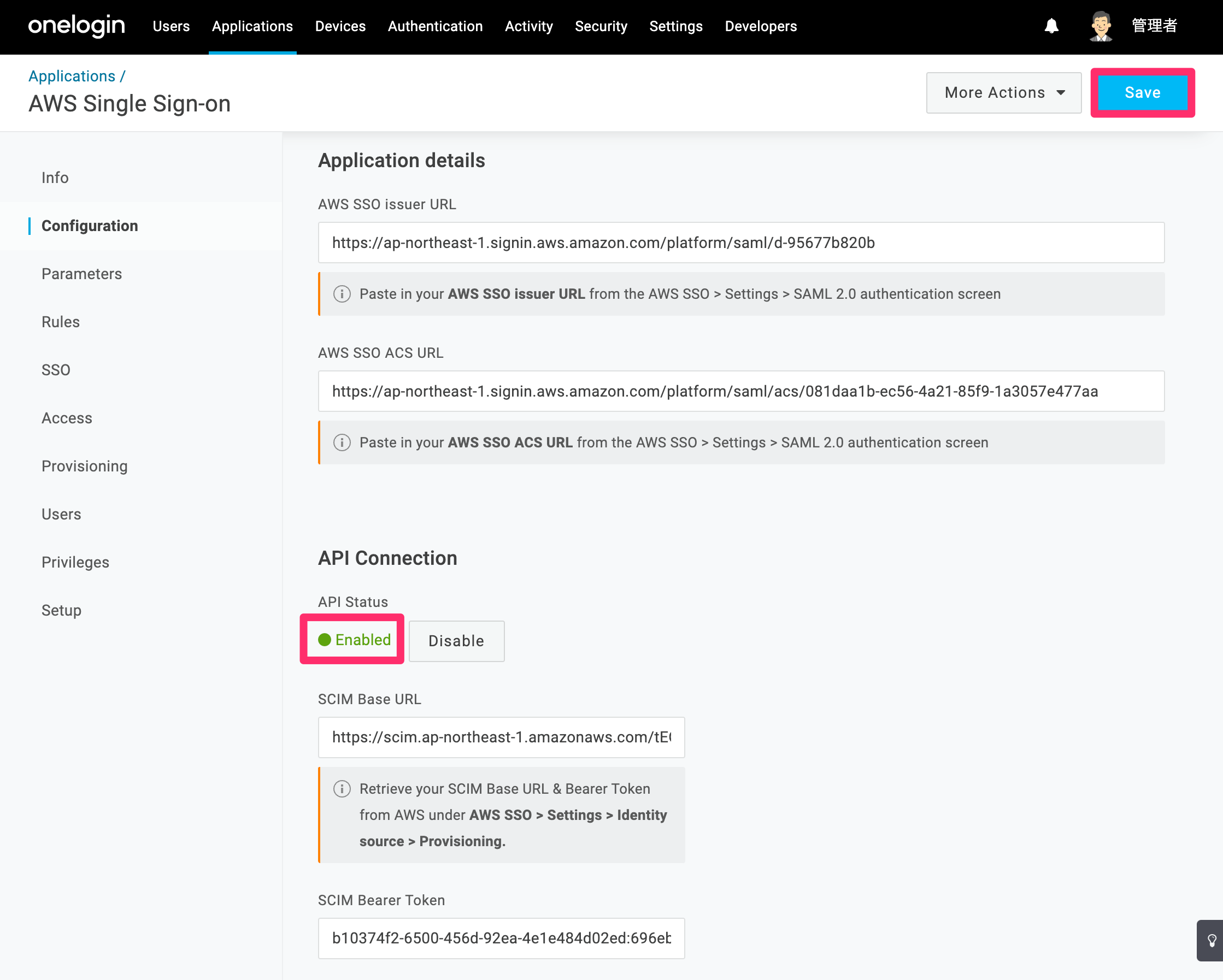Open the Users top menu
The image size is (1223, 980).
(x=170, y=26)
